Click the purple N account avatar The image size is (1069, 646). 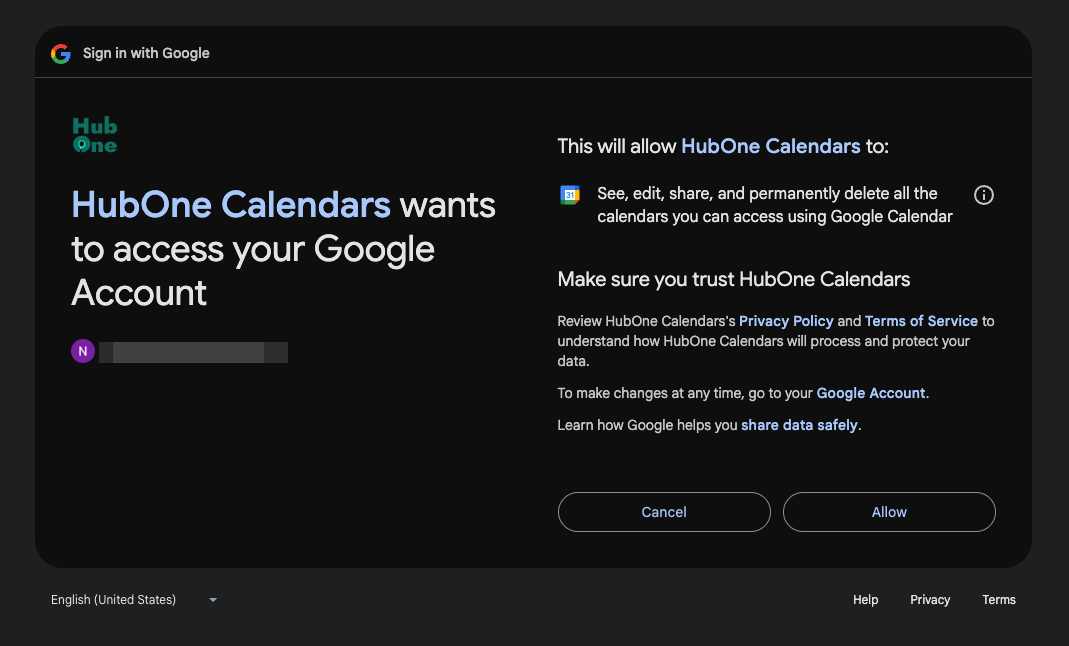click(83, 351)
